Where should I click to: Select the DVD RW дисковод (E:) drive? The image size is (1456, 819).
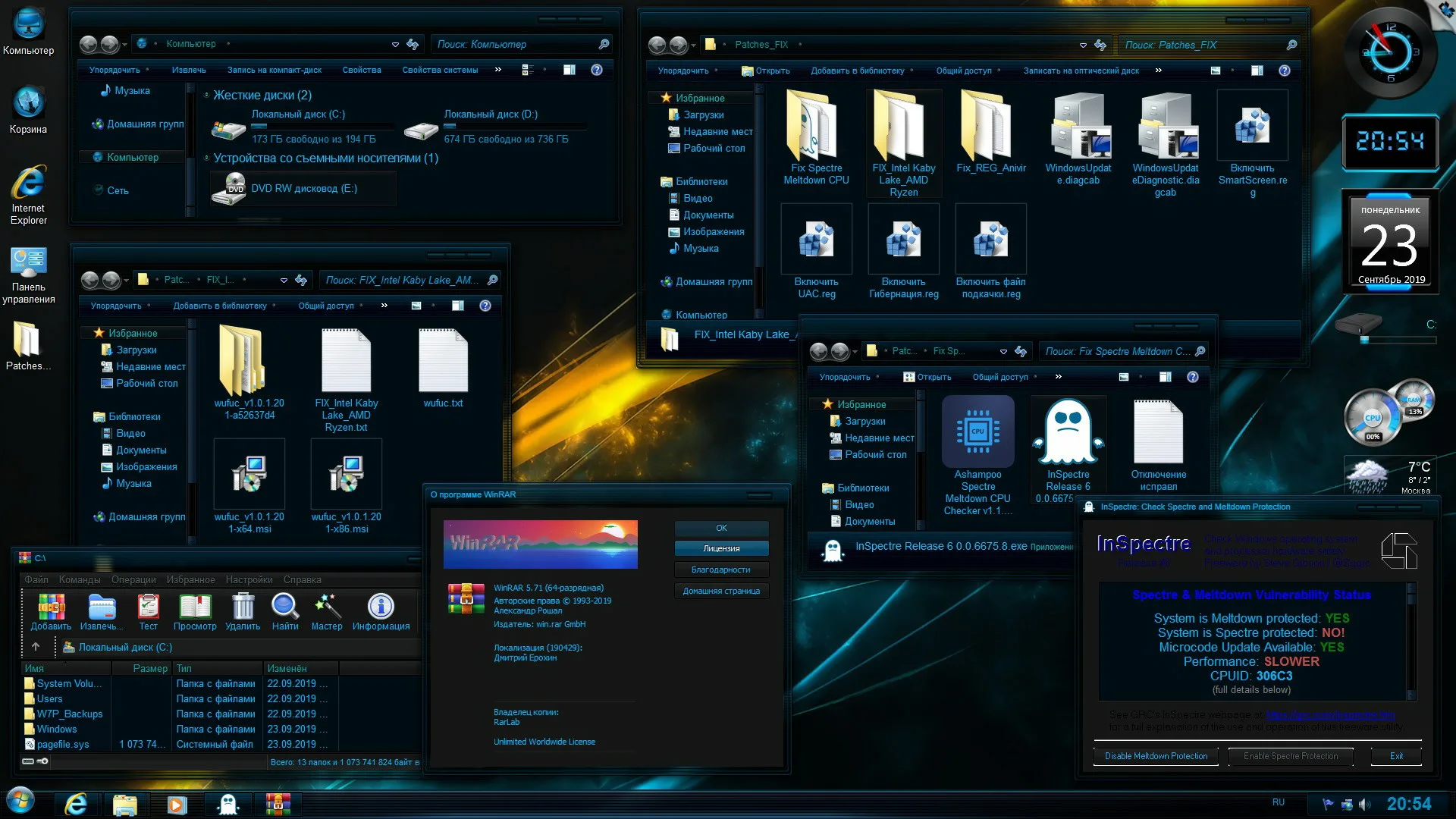coord(303,188)
